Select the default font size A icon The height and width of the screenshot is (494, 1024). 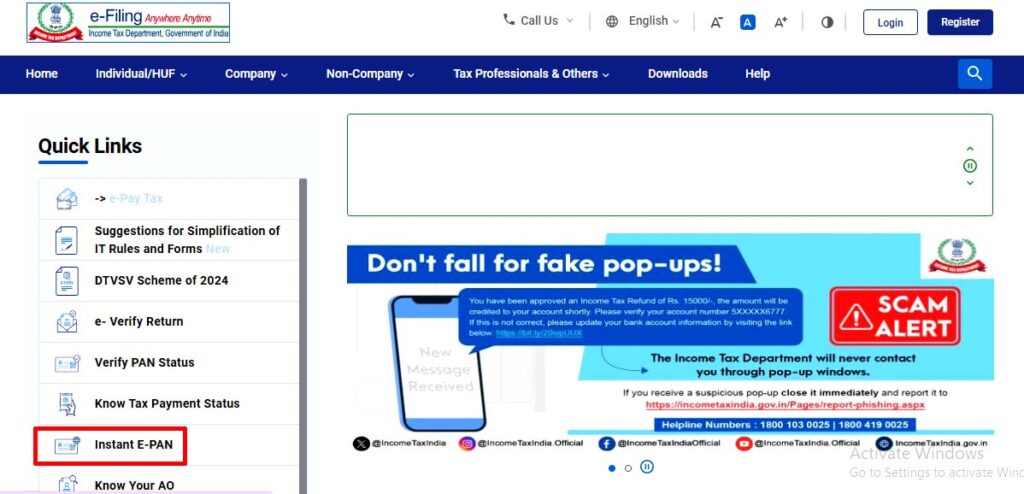748,22
